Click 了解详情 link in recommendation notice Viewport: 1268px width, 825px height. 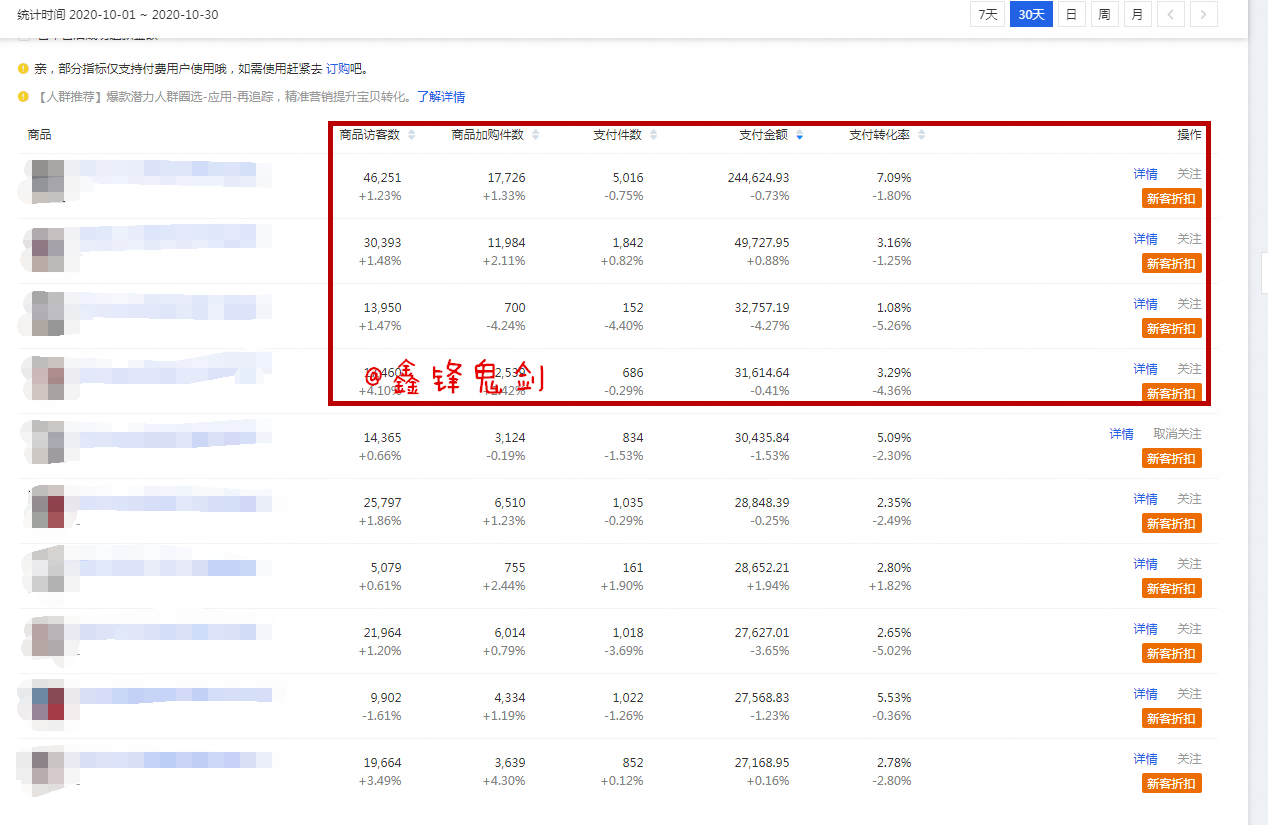pos(441,97)
